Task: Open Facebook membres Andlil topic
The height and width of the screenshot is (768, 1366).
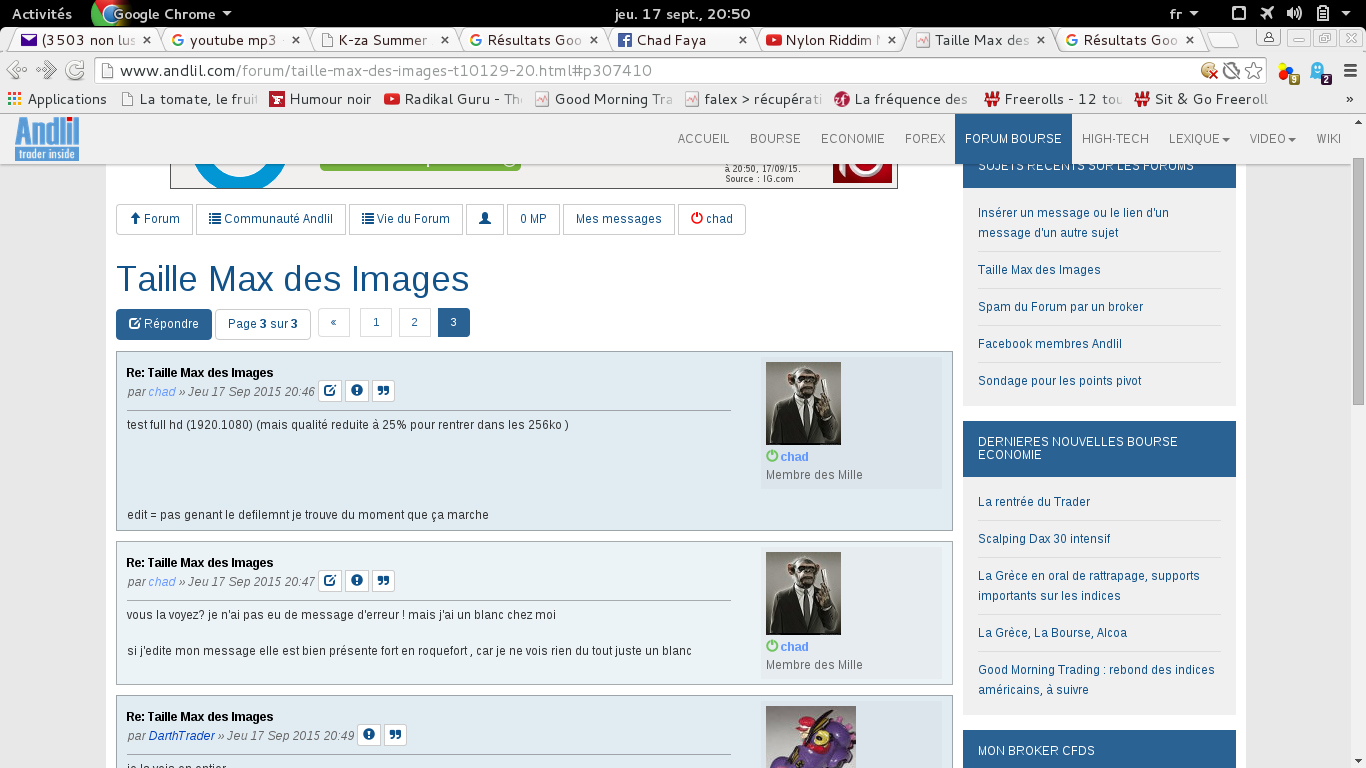Action: (1050, 344)
